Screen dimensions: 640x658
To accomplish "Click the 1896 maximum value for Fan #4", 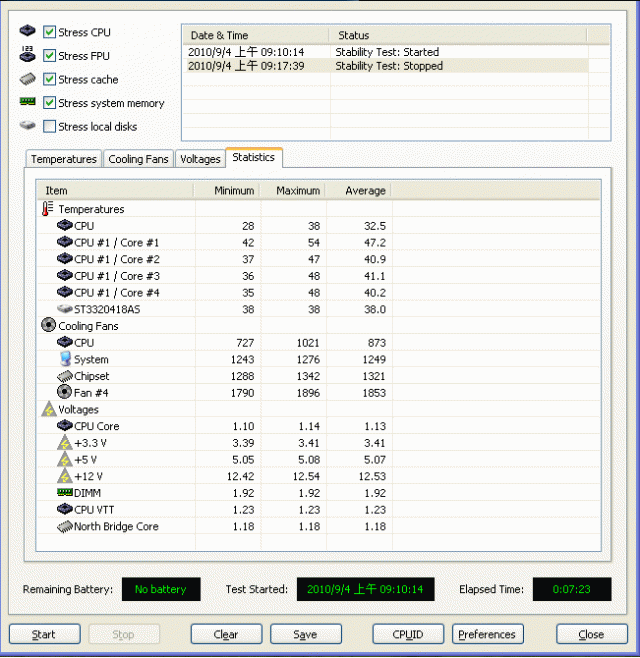I will point(308,393).
